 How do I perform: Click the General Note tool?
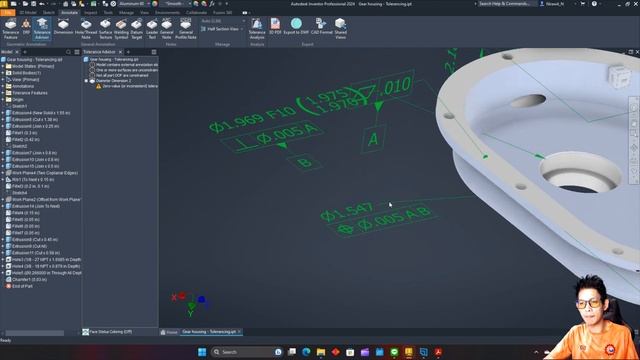click(167, 29)
